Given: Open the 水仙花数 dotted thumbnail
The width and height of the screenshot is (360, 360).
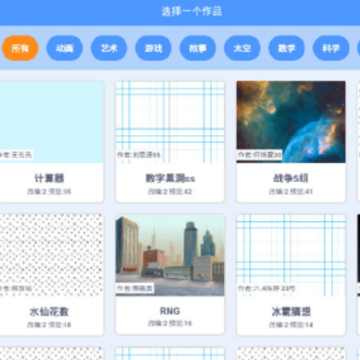Looking at the screenshot, I should [51, 255].
